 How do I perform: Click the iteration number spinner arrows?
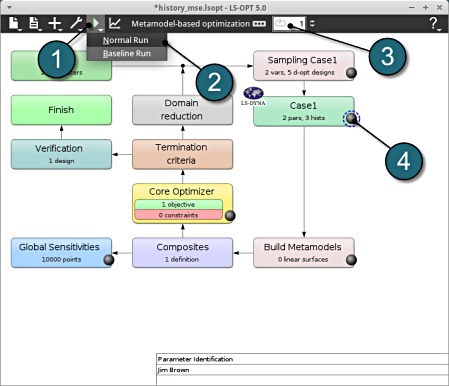(x=312, y=24)
